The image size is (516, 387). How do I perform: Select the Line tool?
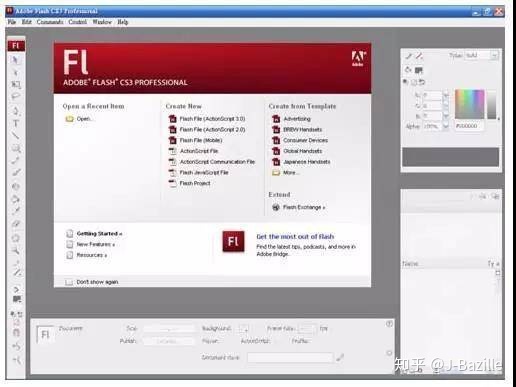[x=16, y=135]
